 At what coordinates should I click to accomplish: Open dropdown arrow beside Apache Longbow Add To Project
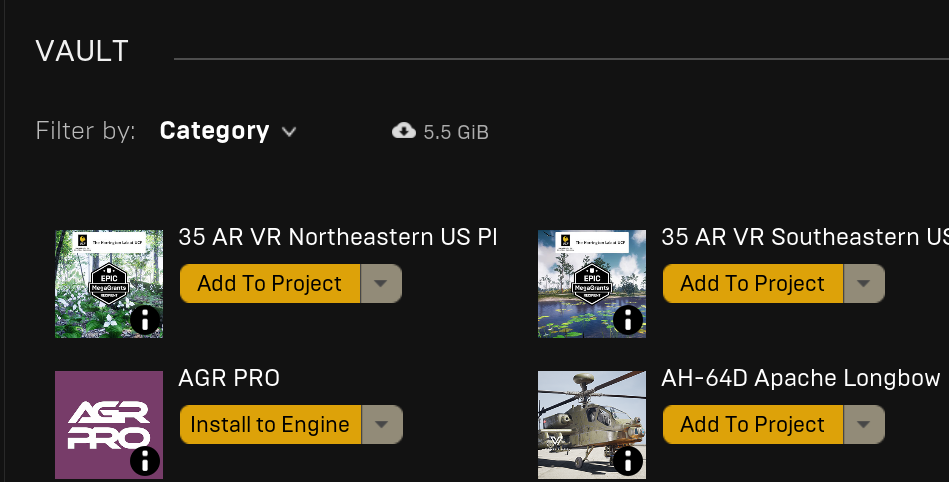tap(864, 424)
